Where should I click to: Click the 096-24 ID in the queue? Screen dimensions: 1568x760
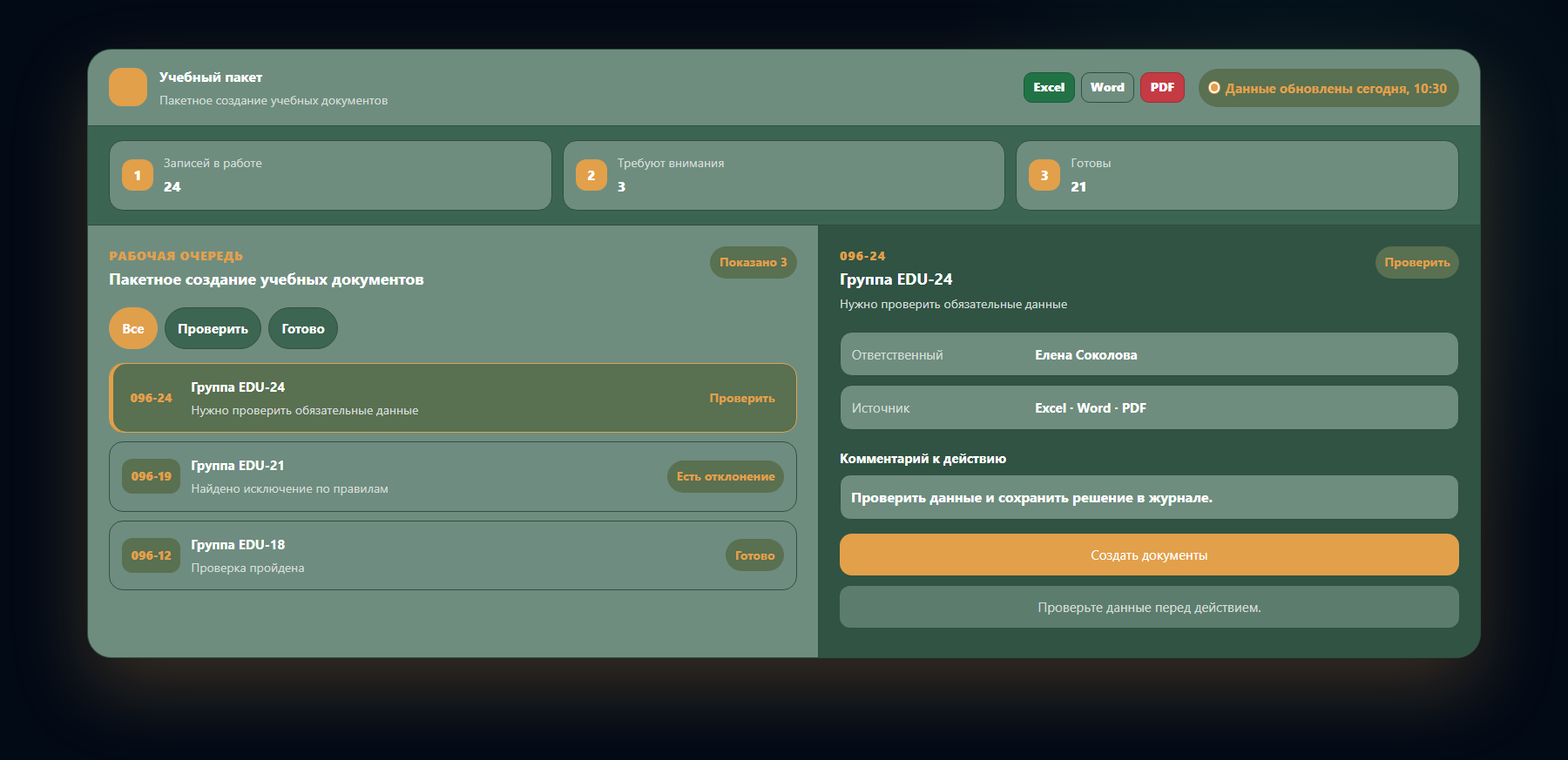[x=152, y=398]
